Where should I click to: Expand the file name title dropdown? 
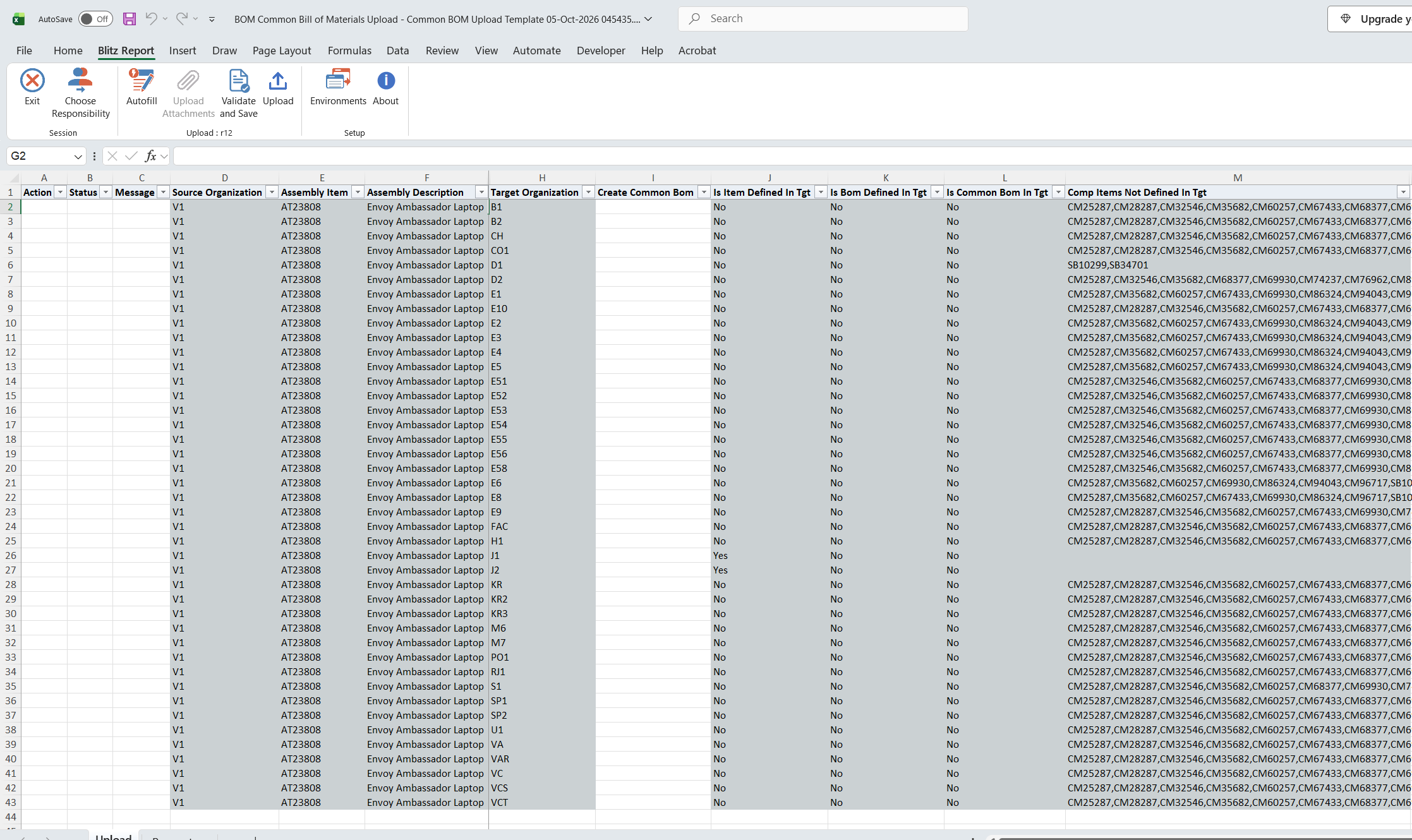point(648,19)
